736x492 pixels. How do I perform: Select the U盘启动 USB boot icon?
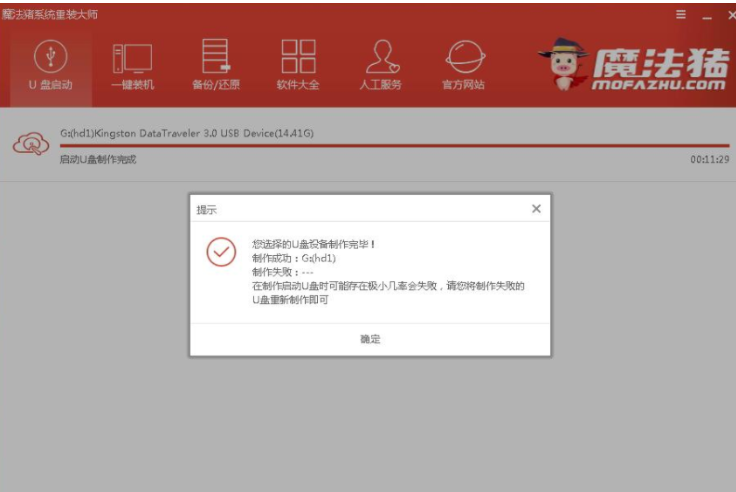[50, 64]
